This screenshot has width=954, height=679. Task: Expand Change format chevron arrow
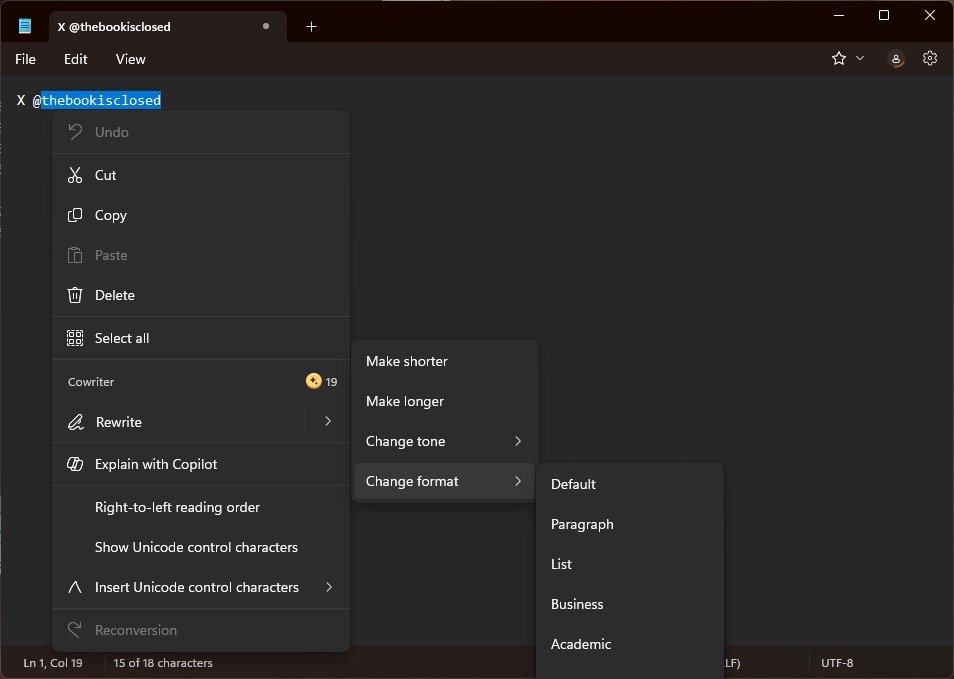pyautogui.click(x=518, y=481)
